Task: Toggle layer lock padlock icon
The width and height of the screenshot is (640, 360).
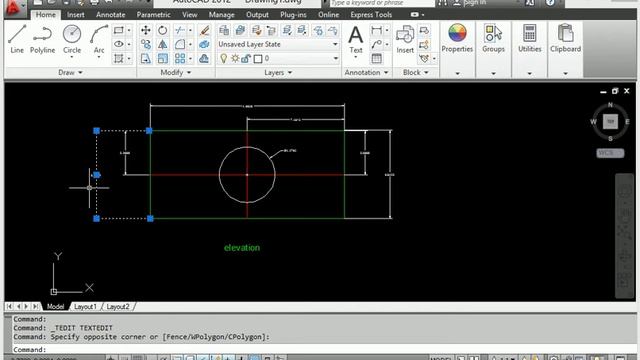Action: 246,58
